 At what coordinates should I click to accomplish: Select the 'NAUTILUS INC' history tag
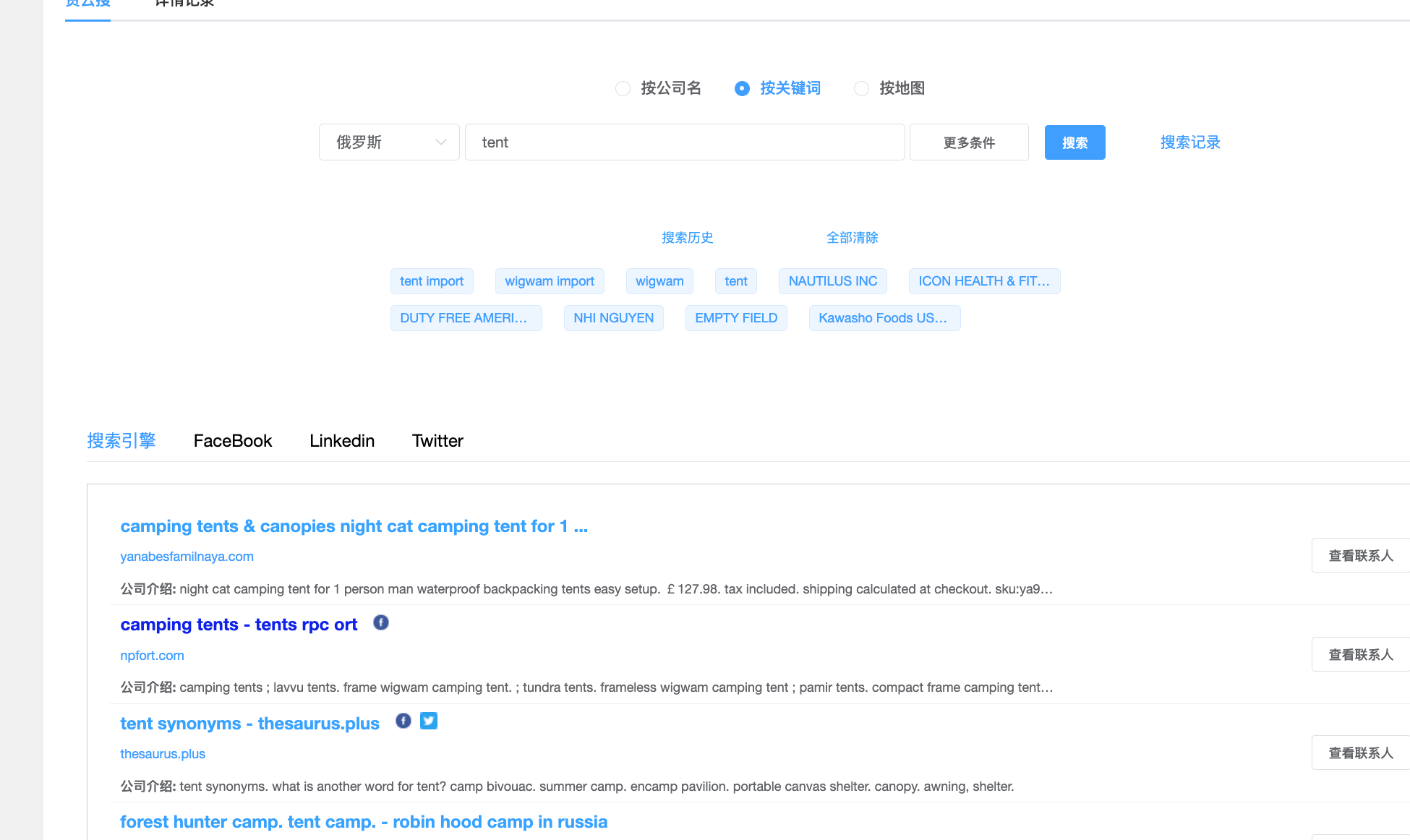[833, 281]
